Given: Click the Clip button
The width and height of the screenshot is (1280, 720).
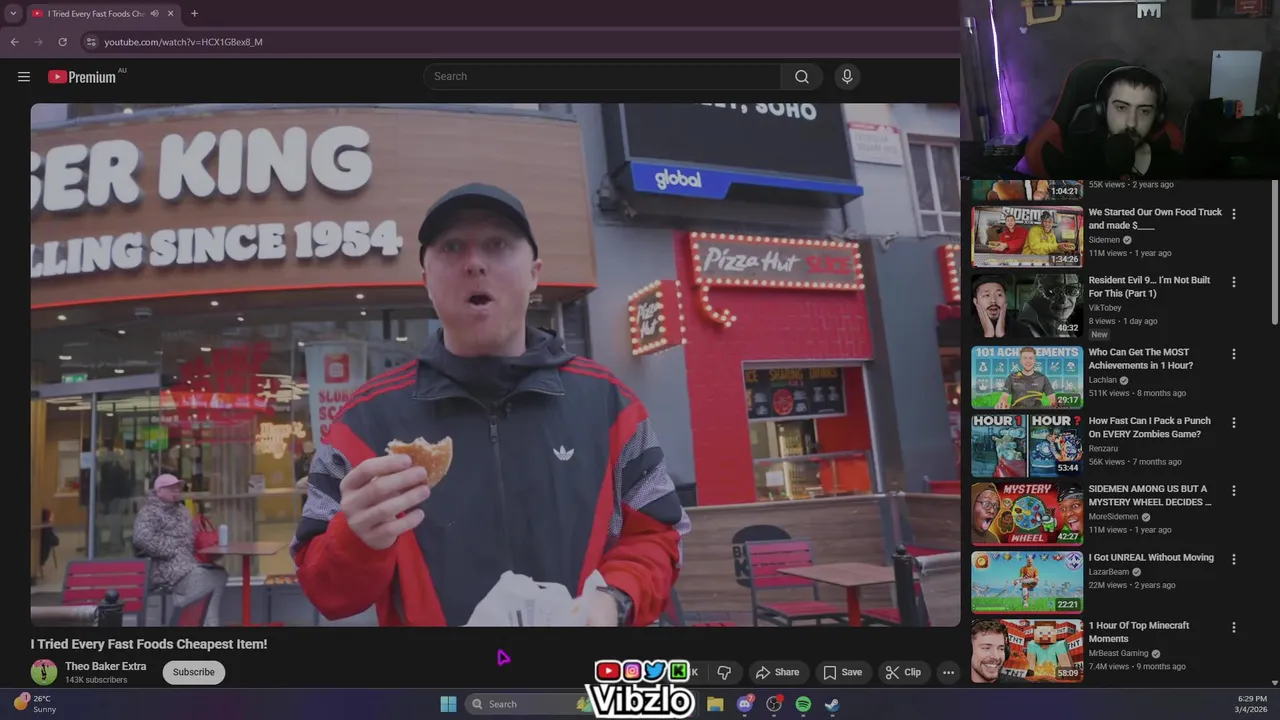Looking at the screenshot, I should 902,672.
